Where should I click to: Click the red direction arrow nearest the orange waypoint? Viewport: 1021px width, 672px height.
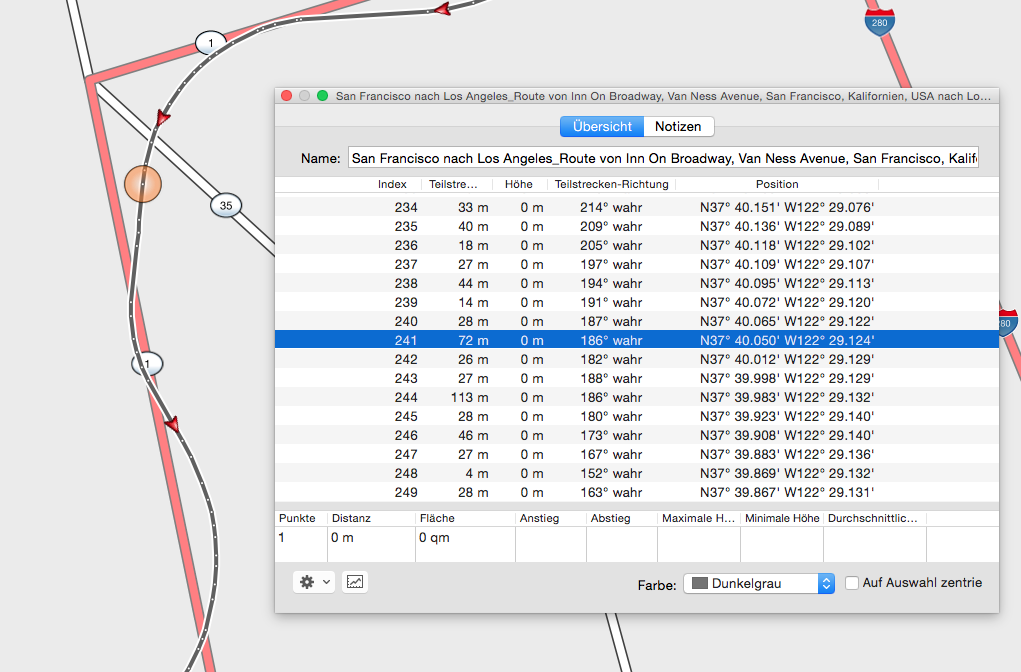click(x=162, y=119)
